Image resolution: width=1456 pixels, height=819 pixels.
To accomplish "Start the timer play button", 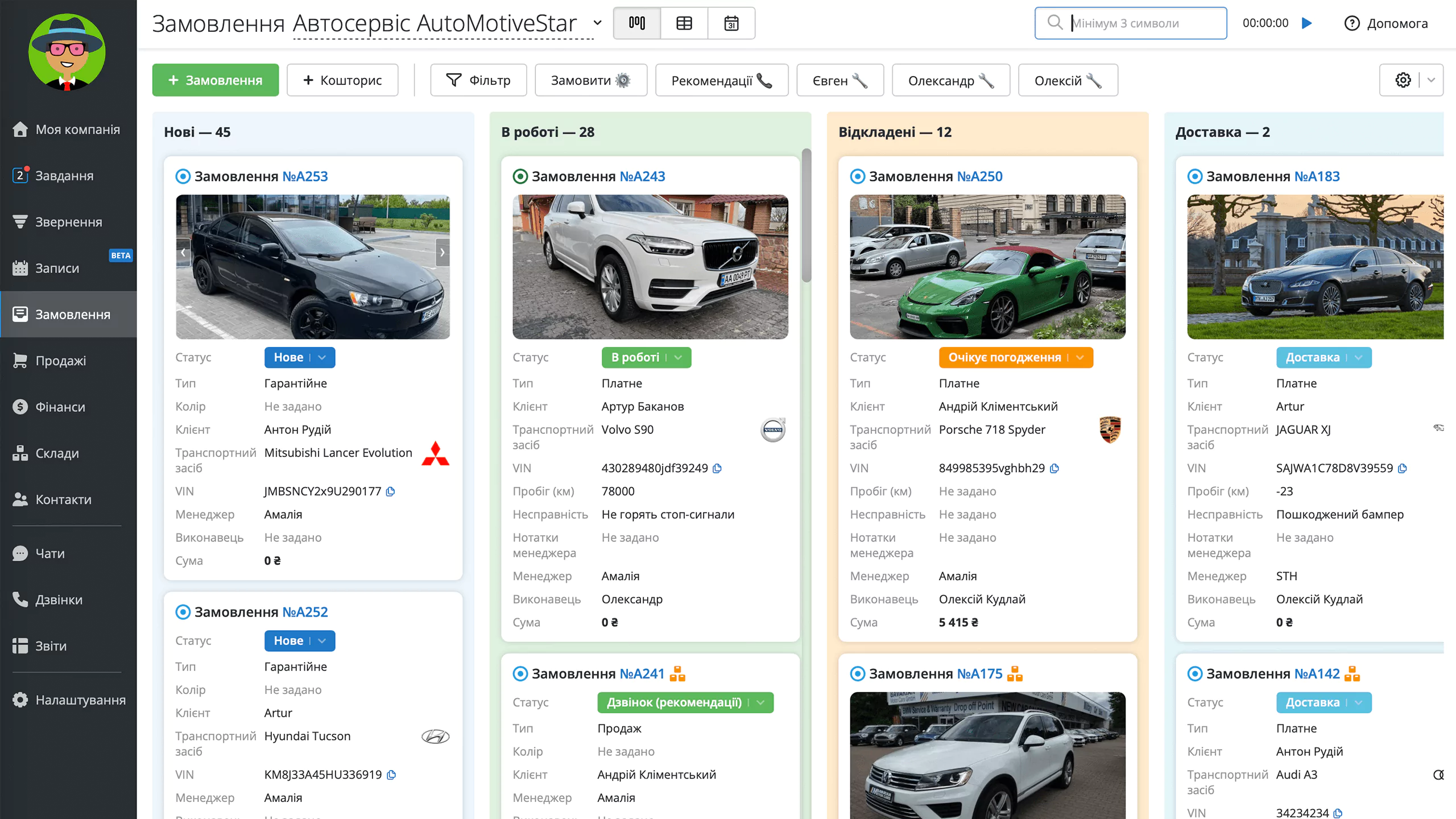I will [1307, 23].
